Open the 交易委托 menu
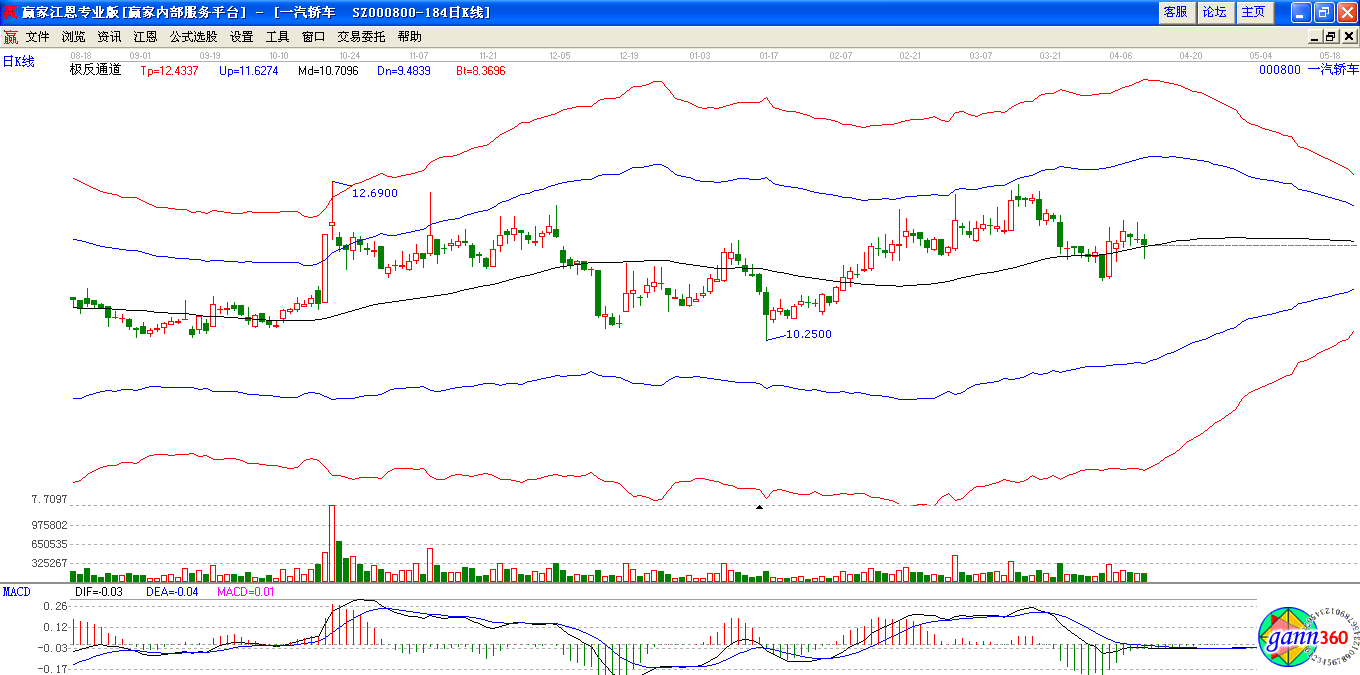Viewport: 1360px width, 675px height. [361, 36]
